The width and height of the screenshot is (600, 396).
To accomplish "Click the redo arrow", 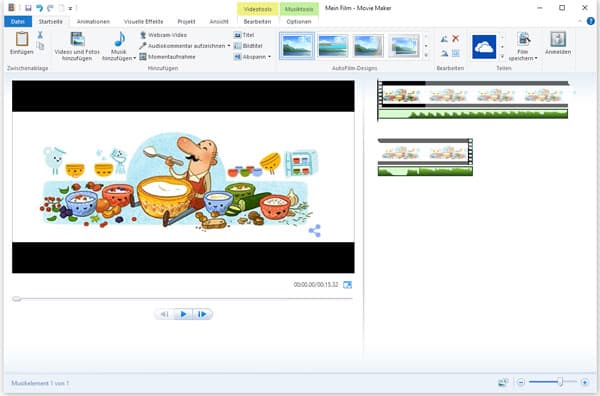I will (50, 8).
